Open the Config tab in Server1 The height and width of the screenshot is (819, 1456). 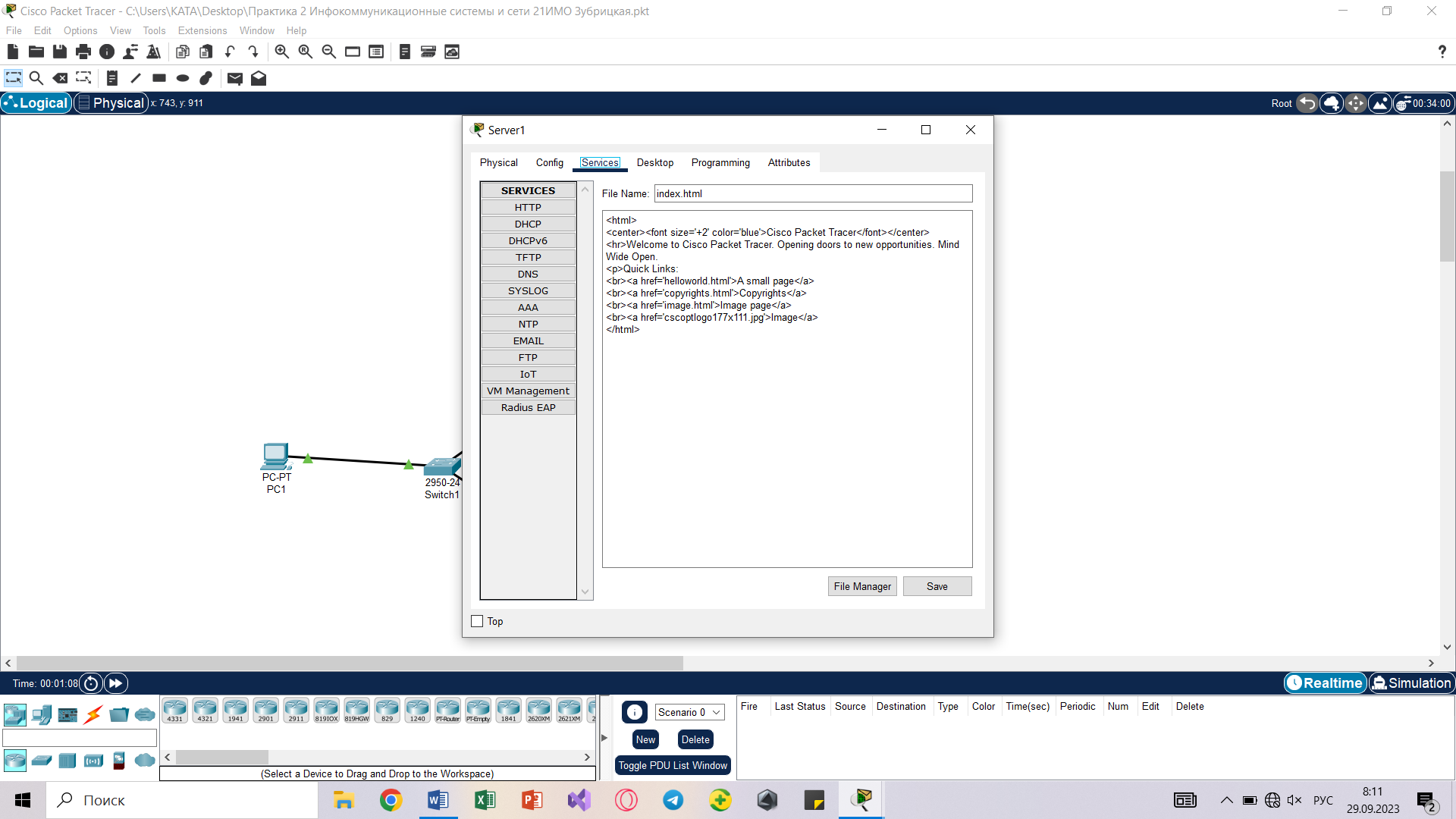click(550, 162)
